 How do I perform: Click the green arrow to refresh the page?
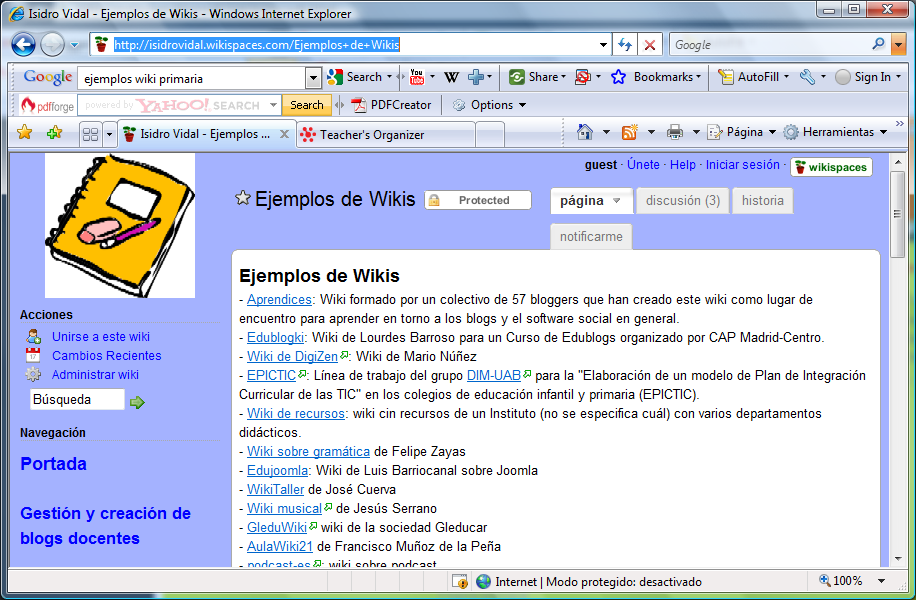(x=625, y=44)
